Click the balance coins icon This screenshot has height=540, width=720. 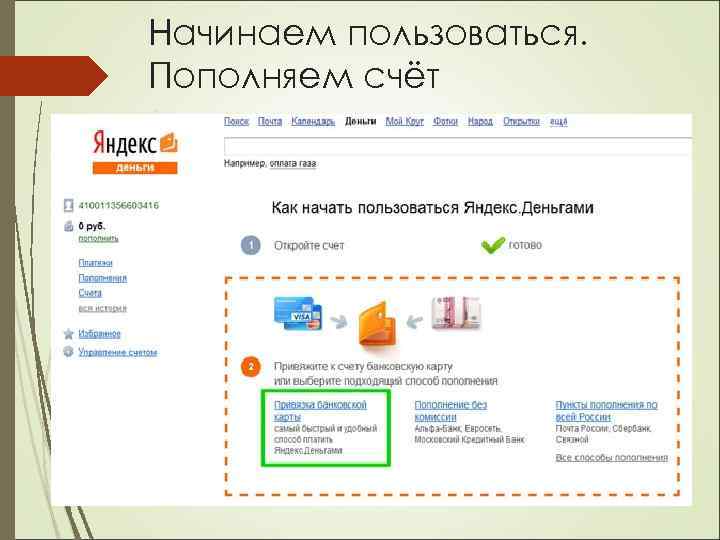pyautogui.click(x=68, y=225)
